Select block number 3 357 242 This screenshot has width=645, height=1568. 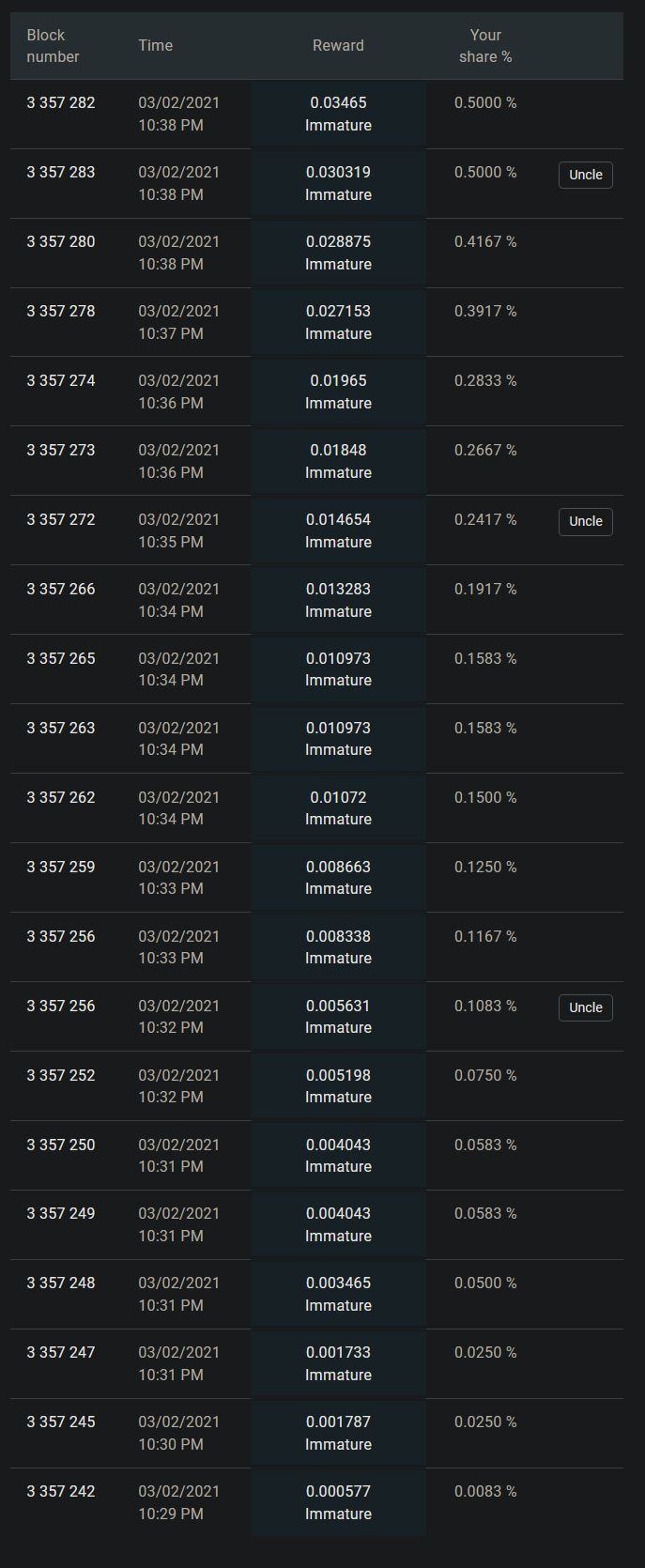tap(61, 1492)
